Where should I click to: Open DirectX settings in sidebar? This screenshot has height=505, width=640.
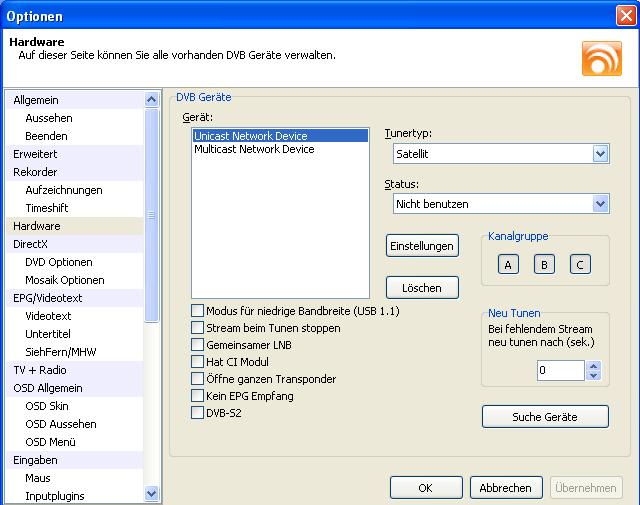30,244
